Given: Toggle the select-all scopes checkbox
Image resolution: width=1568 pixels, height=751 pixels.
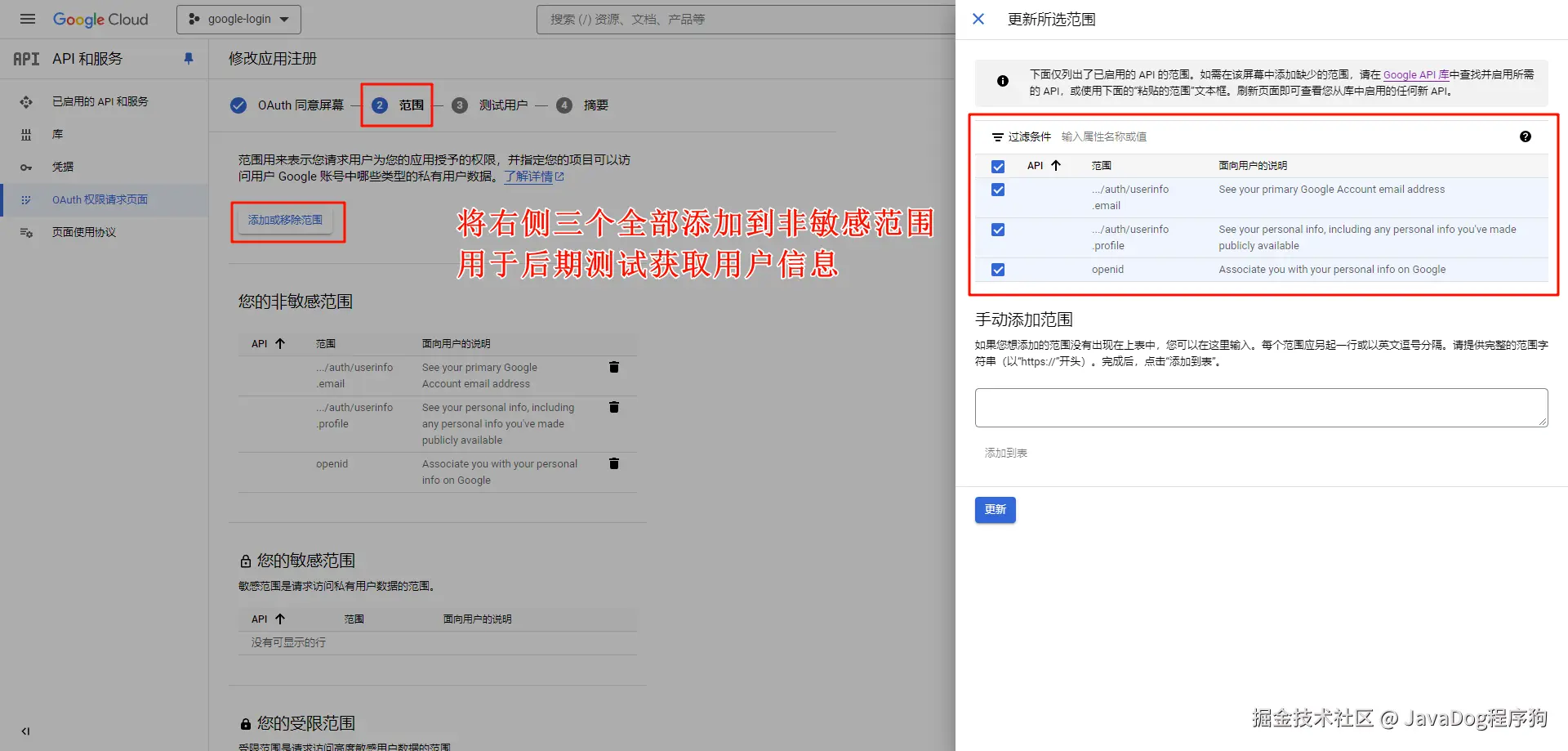Looking at the screenshot, I should click(998, 167).
